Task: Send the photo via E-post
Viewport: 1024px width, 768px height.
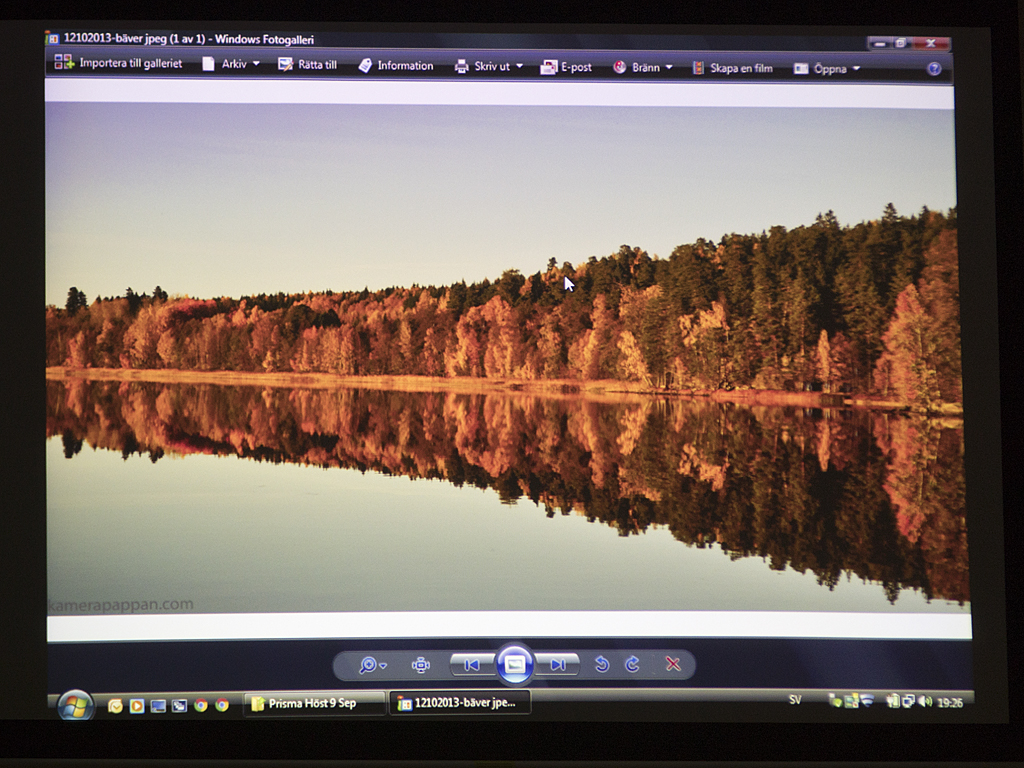Action: coord(566,67)
